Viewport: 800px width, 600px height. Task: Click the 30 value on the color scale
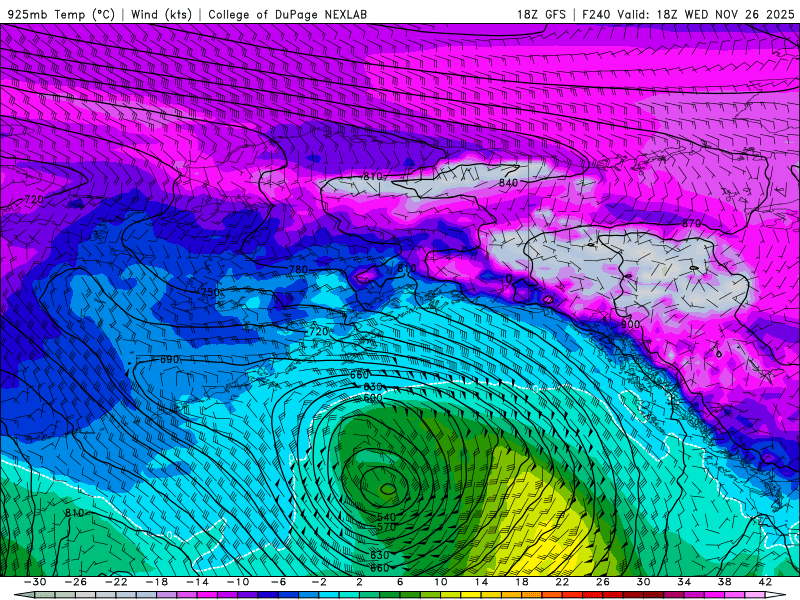click(x=643, y=582)
